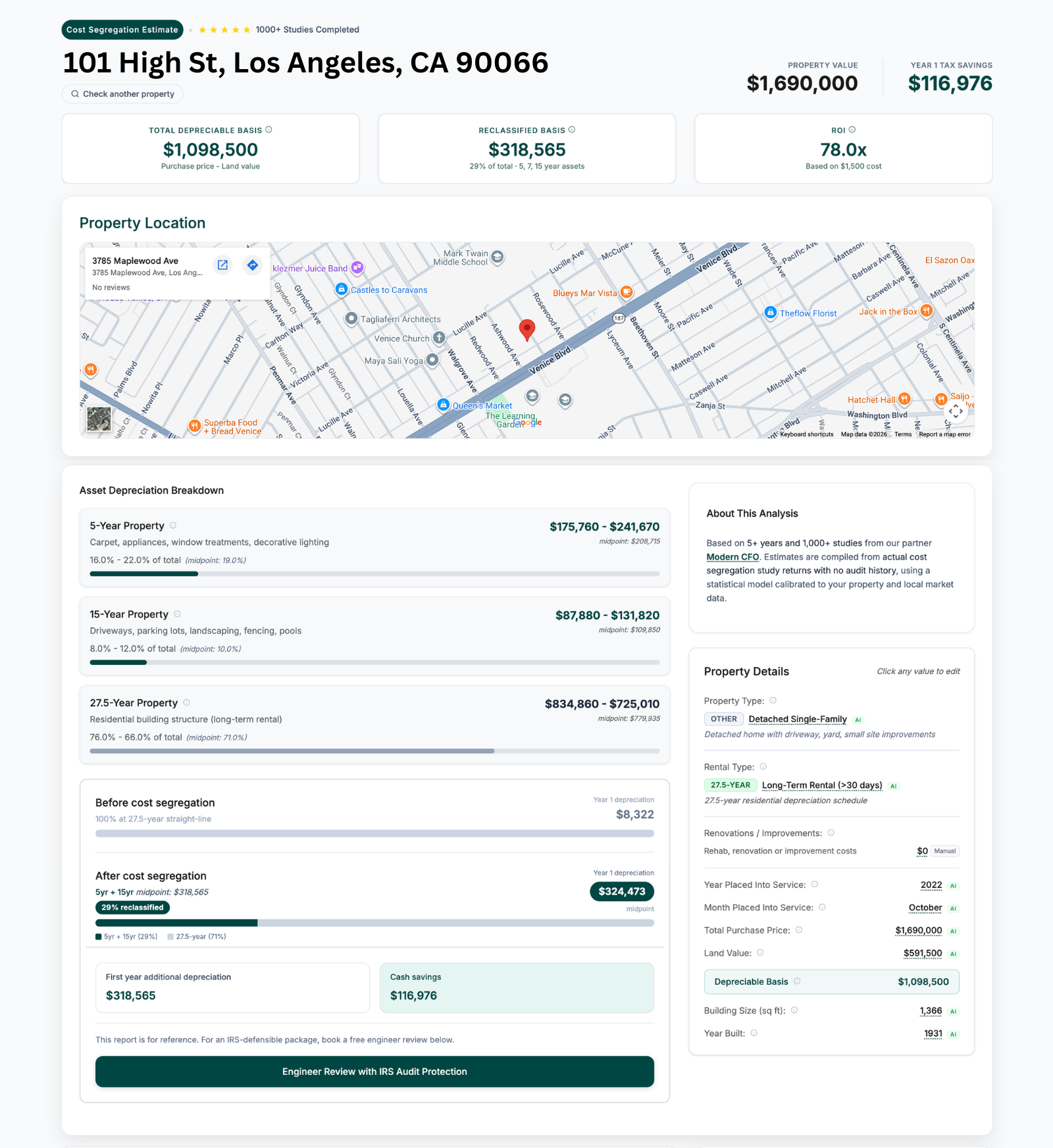Edit the Total Purchase Price value
Viewport: 1053px width, 1148px height.
tap(918, 930)
